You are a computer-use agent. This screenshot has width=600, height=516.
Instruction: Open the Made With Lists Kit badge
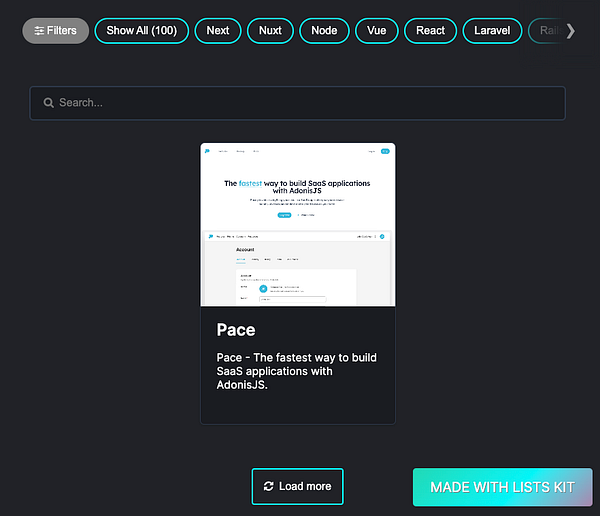pyautogui.click(x=502, y=487)
